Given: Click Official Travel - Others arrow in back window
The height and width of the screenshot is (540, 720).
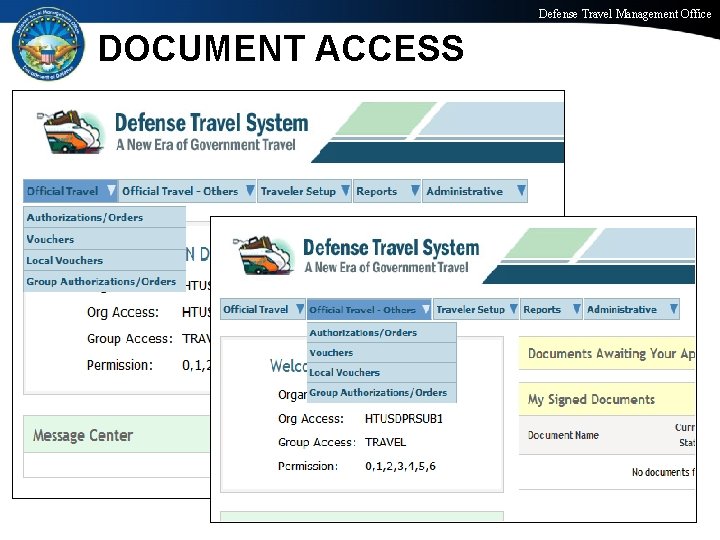Looking at the screenshot, I should (250, 190).
